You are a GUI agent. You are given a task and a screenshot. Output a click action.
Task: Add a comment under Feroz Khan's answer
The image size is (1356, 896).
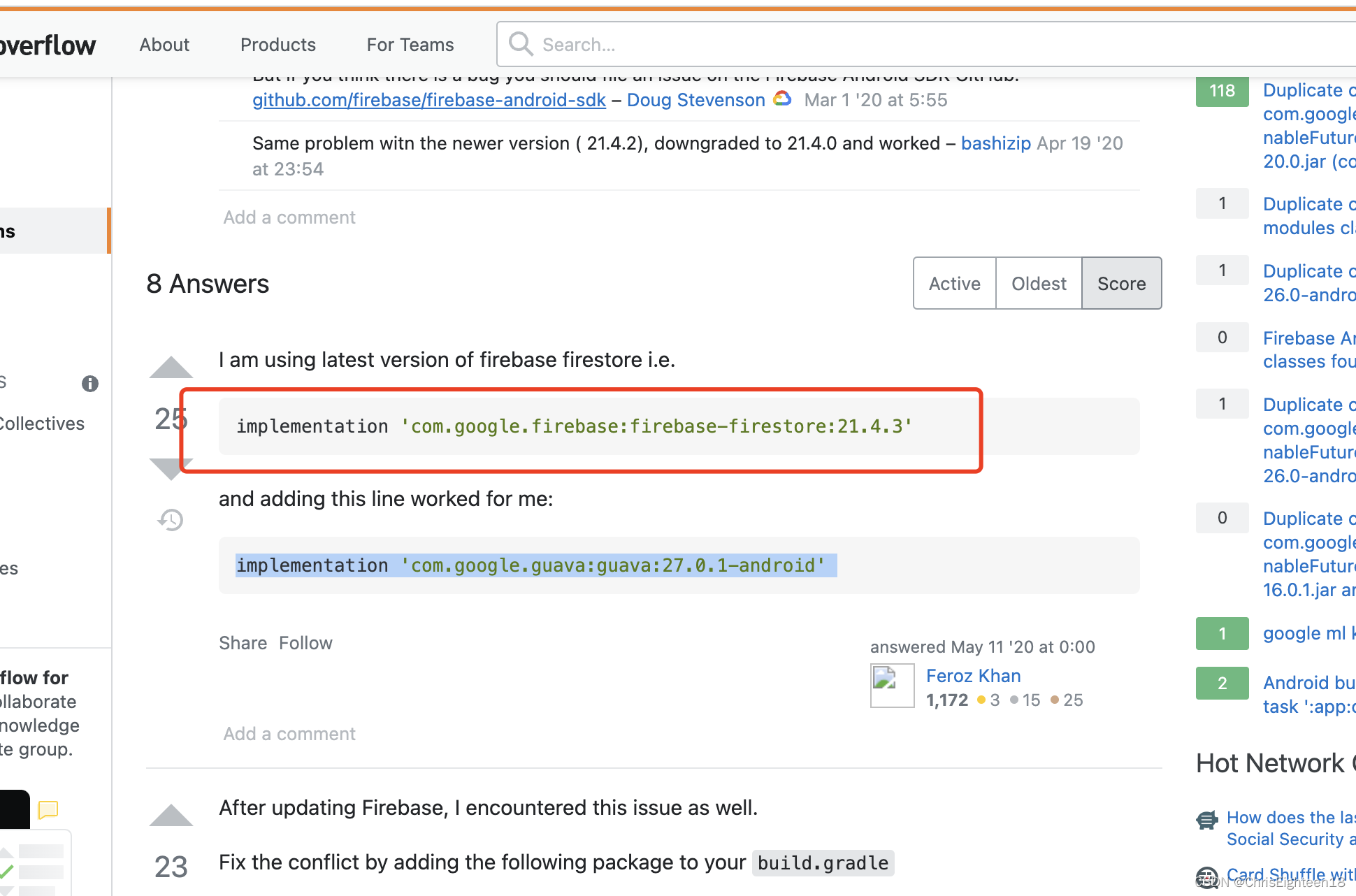289,734
